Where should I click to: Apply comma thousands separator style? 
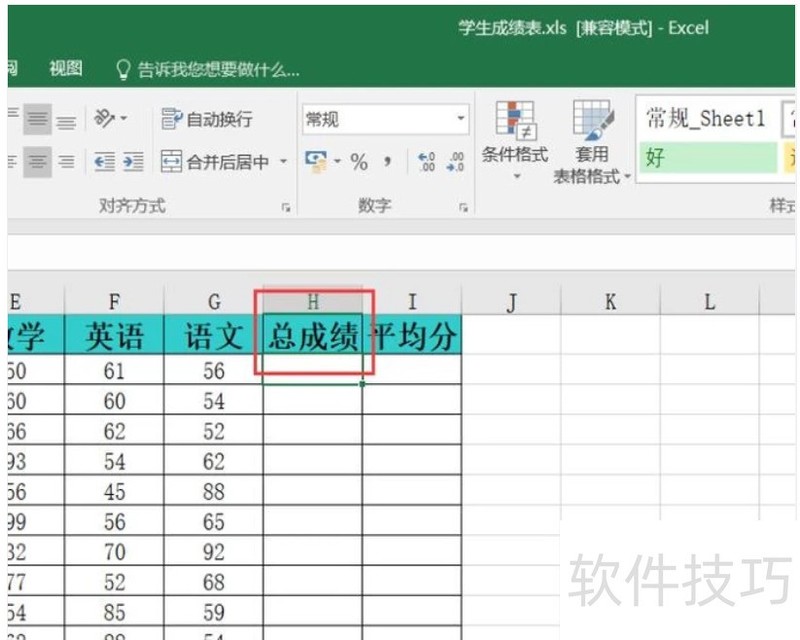pyautogui.click(x=387, y=162)
